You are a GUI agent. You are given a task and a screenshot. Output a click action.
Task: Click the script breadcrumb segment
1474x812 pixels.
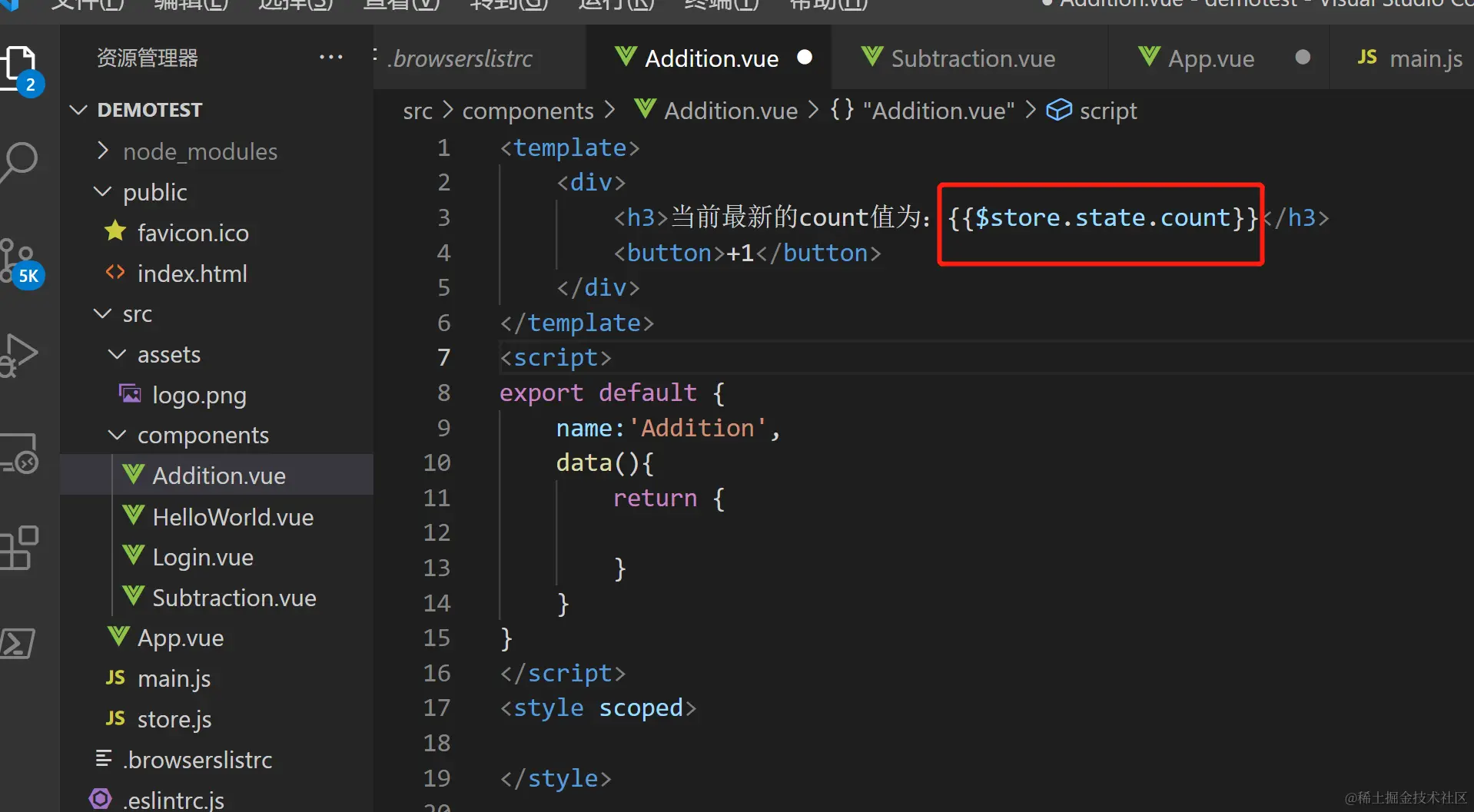tap(1108, 111)
